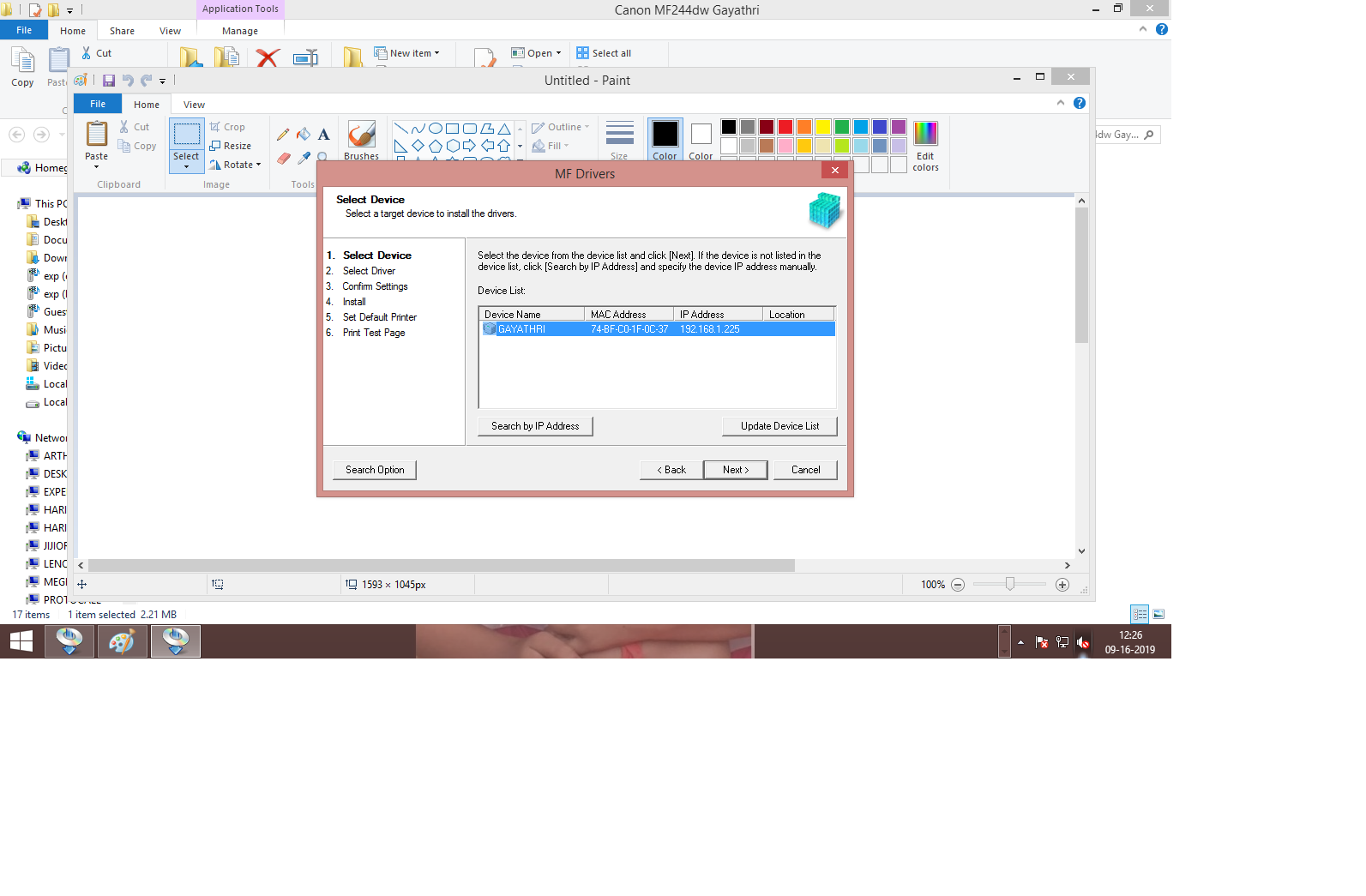
Task: Open the File tab in Explorer window
Action: click(24, 30)
